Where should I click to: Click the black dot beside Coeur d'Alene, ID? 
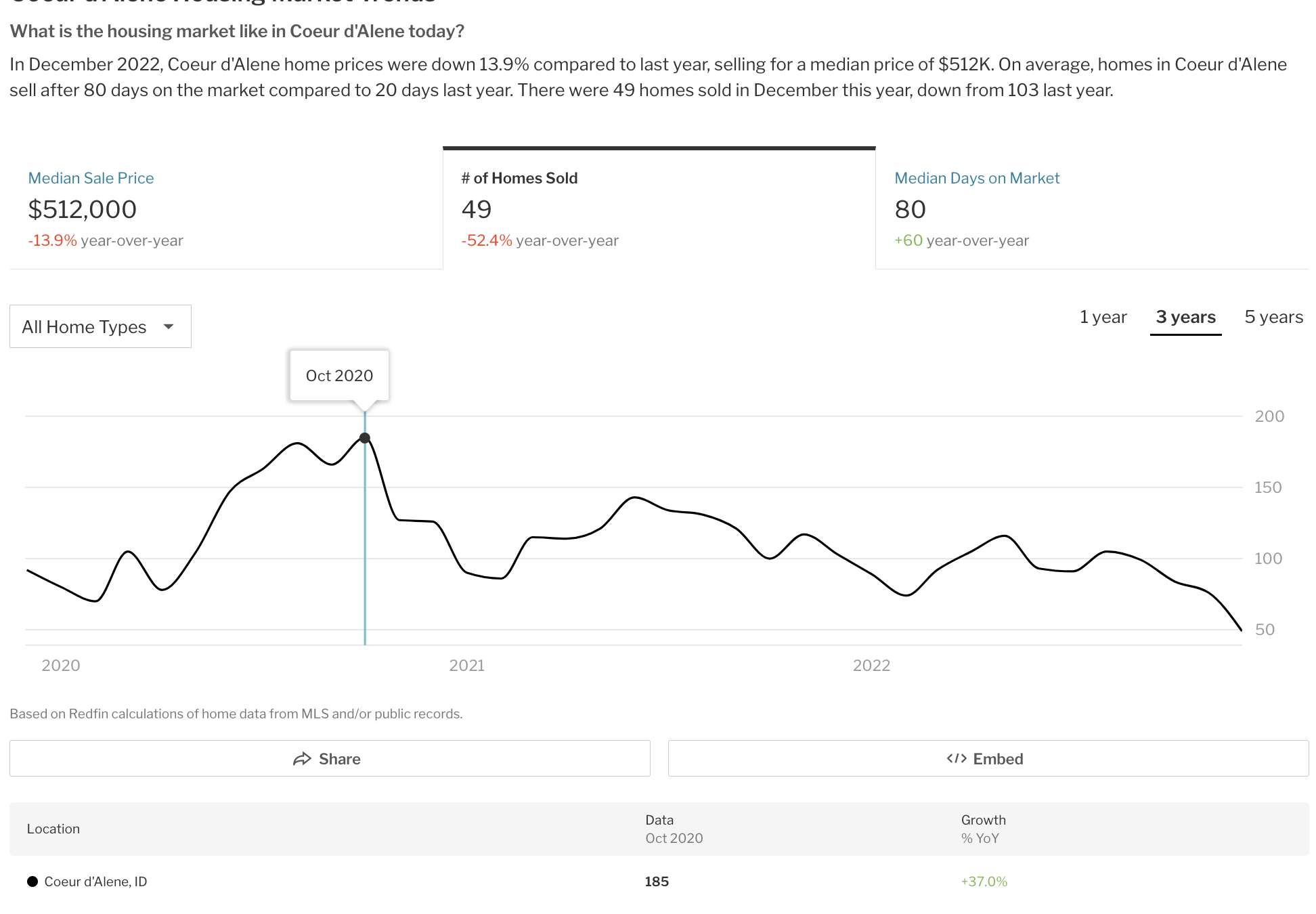click(32, 882)
